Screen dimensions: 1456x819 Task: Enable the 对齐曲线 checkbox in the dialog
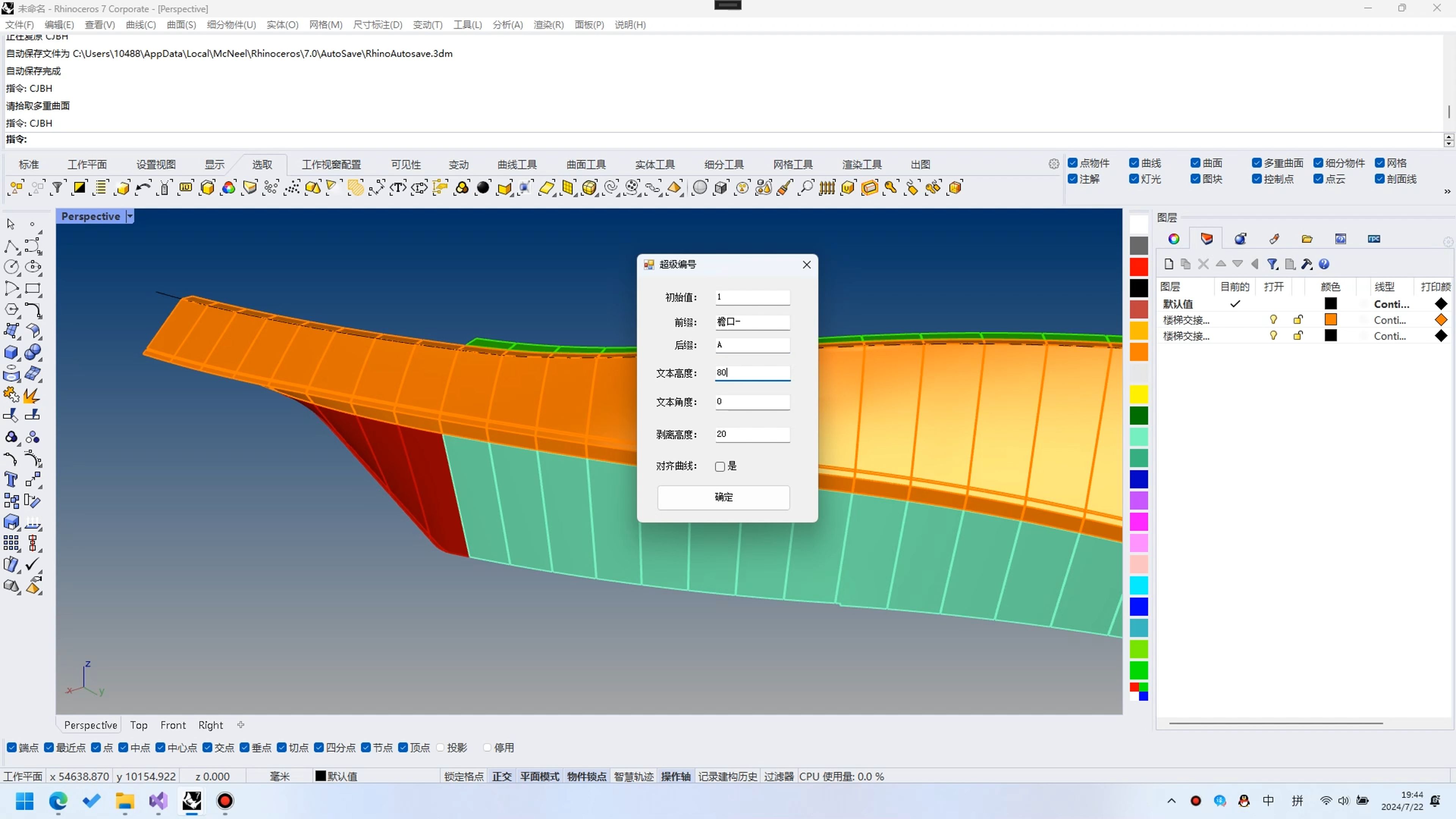click(x=720, y=466)
